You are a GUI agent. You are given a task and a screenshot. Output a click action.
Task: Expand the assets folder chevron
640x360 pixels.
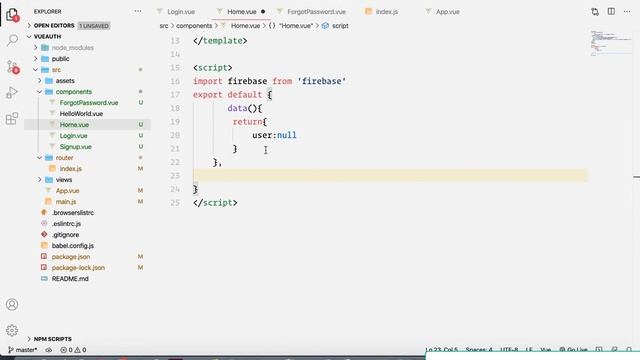[x=40, y=81]
